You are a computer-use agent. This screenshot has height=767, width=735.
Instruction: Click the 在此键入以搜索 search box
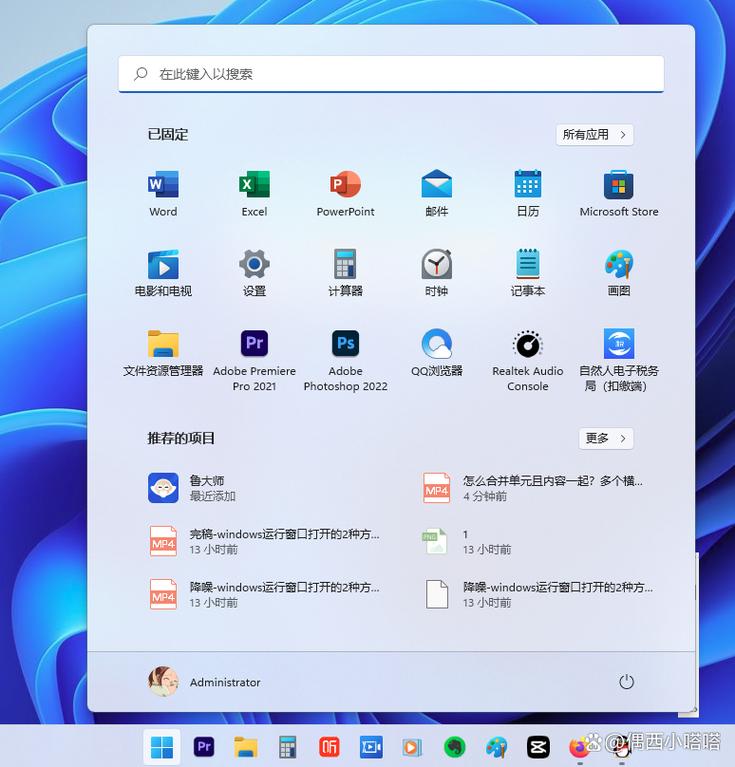[391, 74]
